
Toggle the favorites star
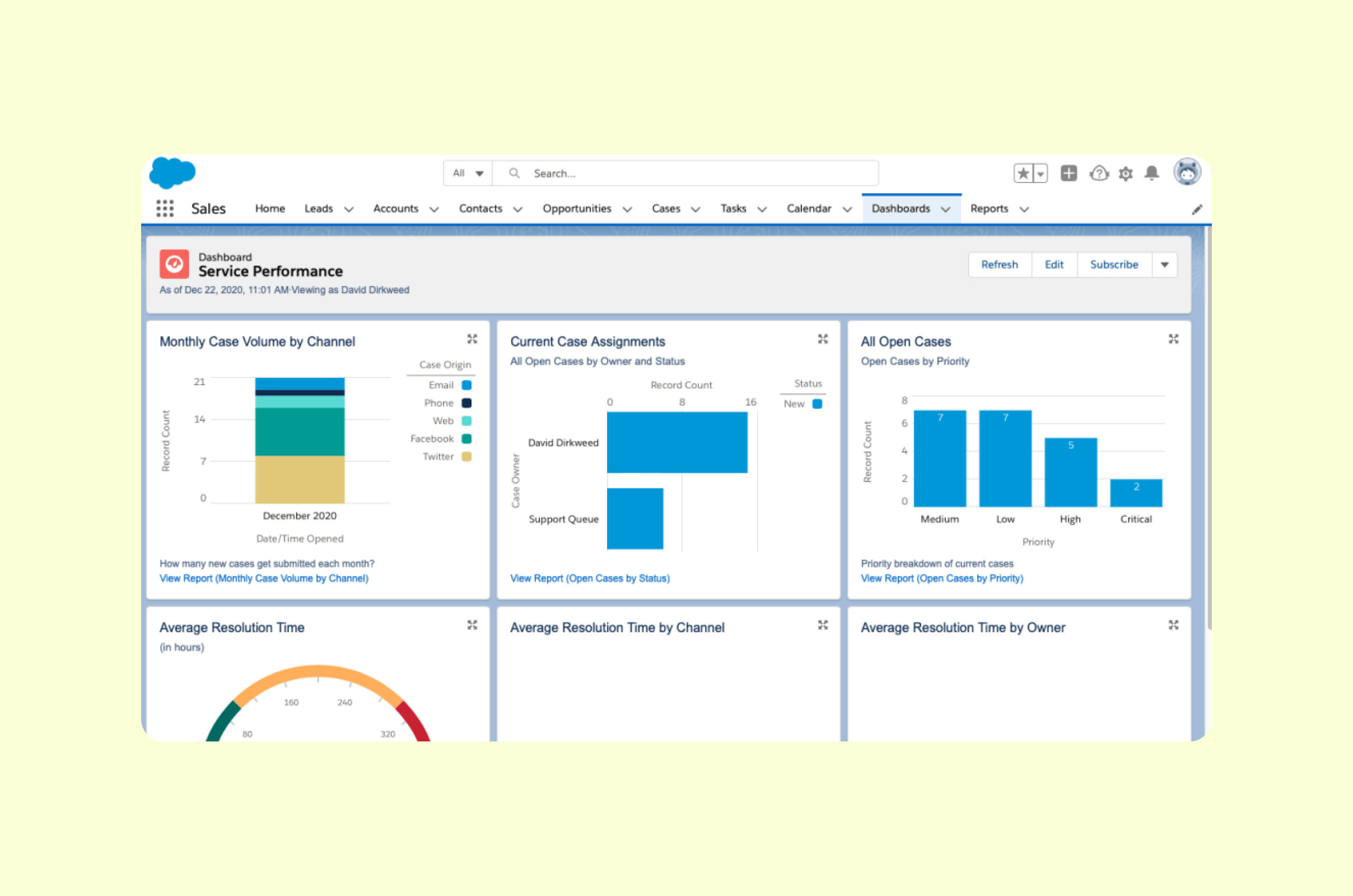tap(1023, 172)
